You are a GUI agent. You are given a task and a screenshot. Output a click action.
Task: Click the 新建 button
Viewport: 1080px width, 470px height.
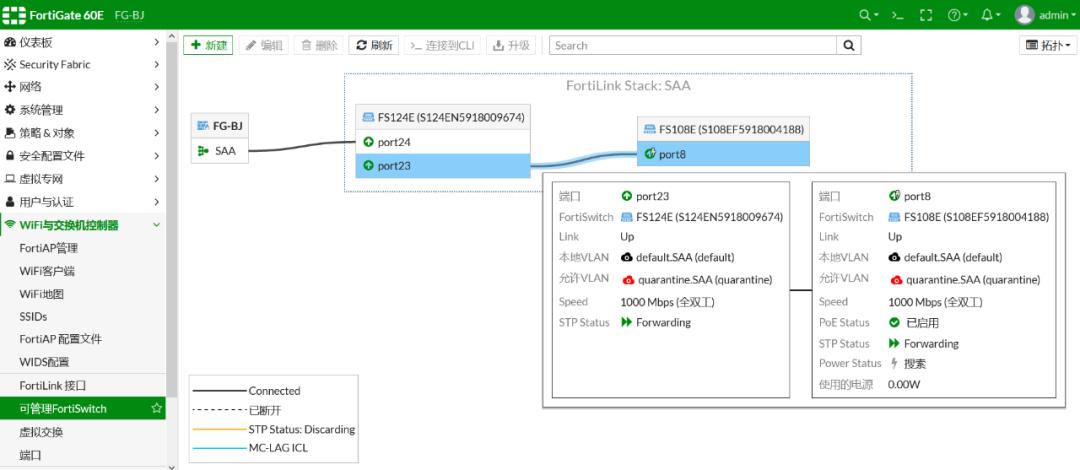(x=208, y=45)
